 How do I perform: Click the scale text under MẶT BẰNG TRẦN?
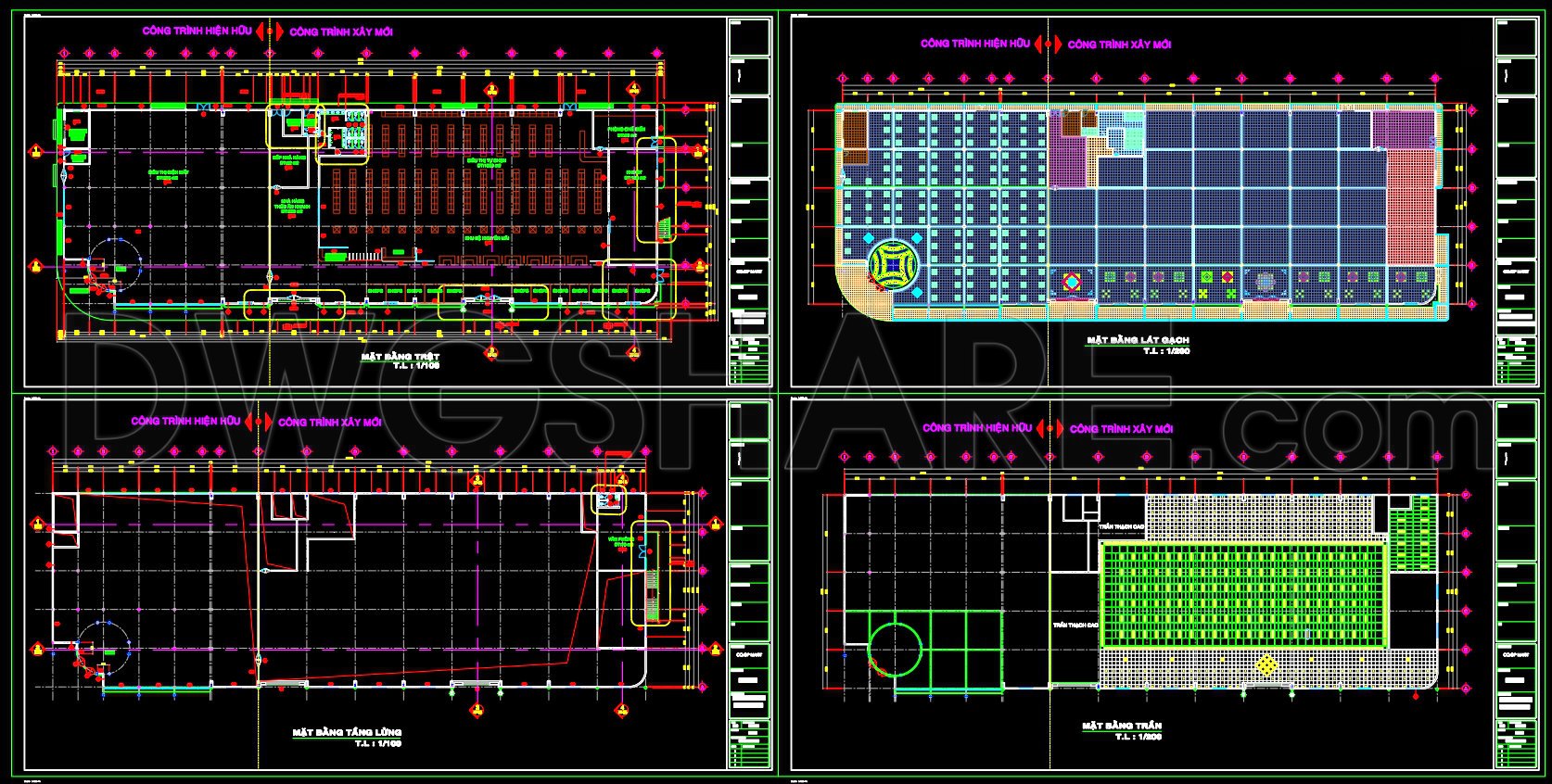coord(1139,737)
